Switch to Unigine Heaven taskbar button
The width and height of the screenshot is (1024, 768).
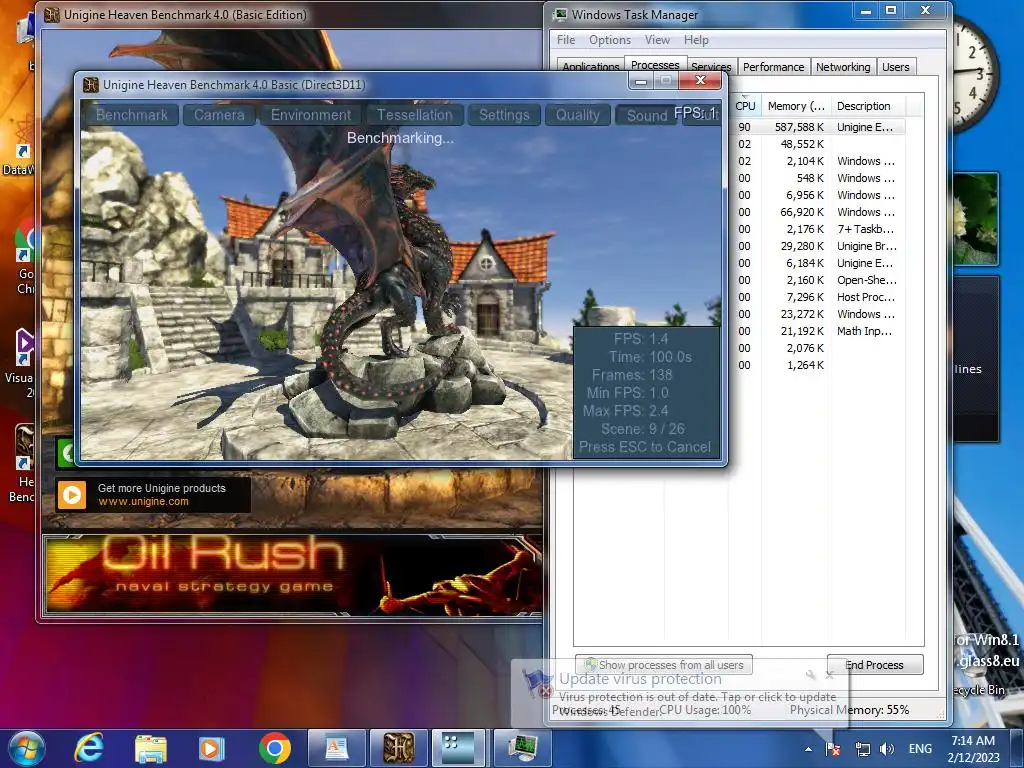tap(398, 748)
